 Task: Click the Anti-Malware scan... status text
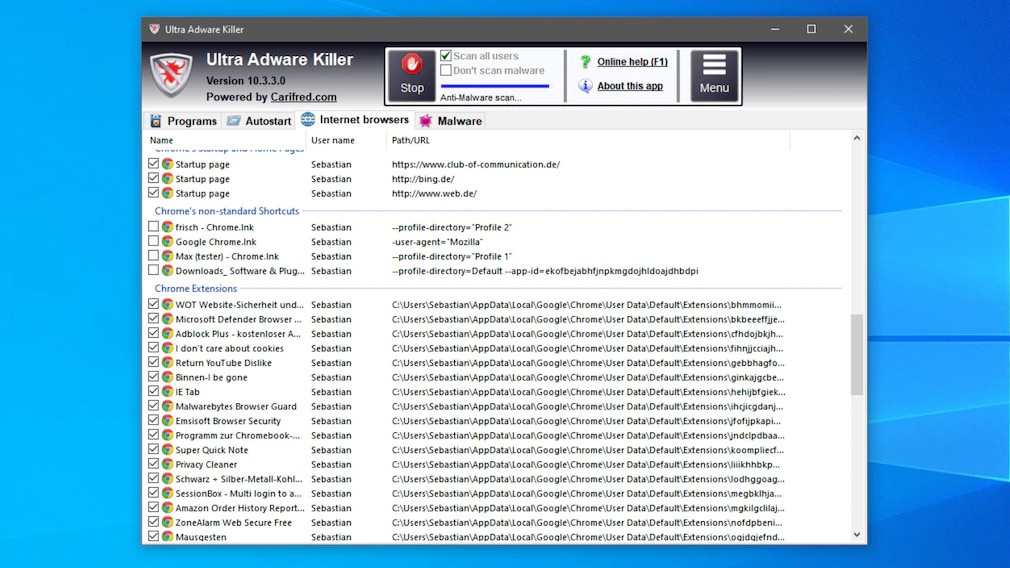coord(481,97)
